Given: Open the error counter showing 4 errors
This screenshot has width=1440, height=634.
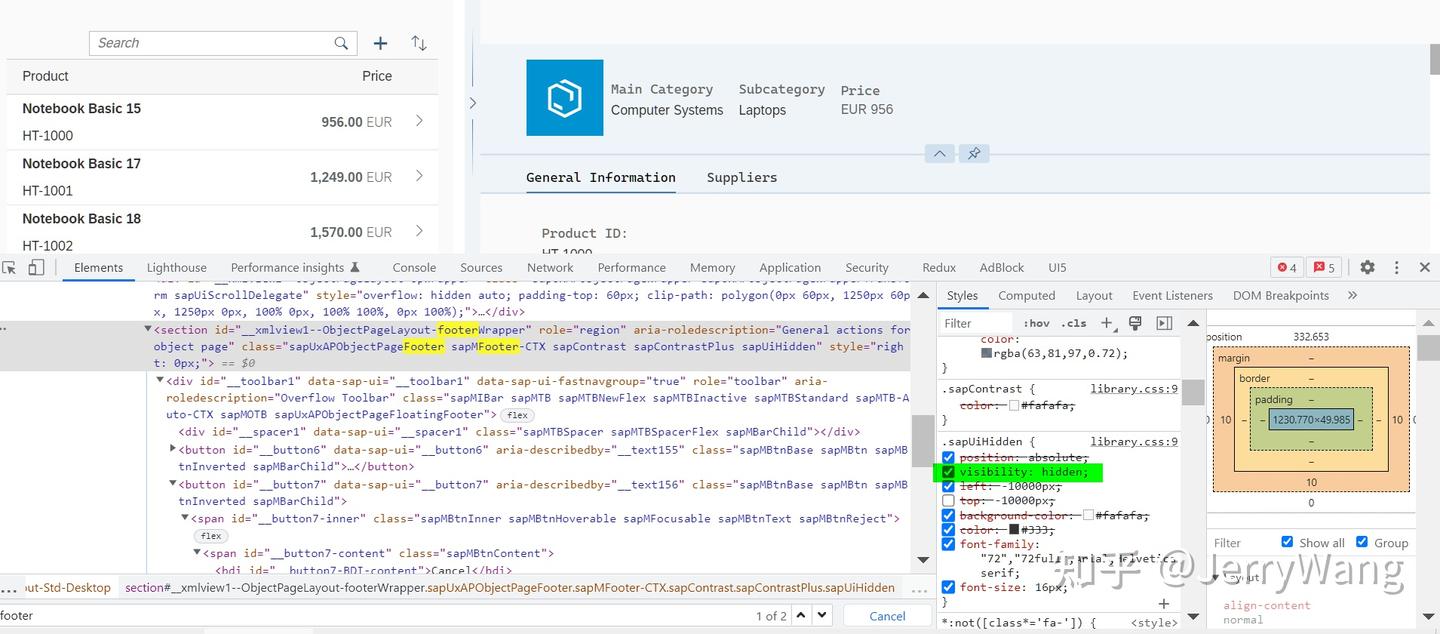Looking at the screenshot, I should (x=1287, y=267).
